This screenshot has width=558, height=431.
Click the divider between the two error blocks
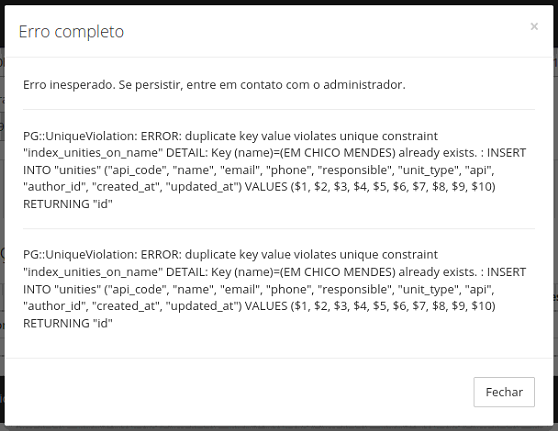tap(279, 228)
